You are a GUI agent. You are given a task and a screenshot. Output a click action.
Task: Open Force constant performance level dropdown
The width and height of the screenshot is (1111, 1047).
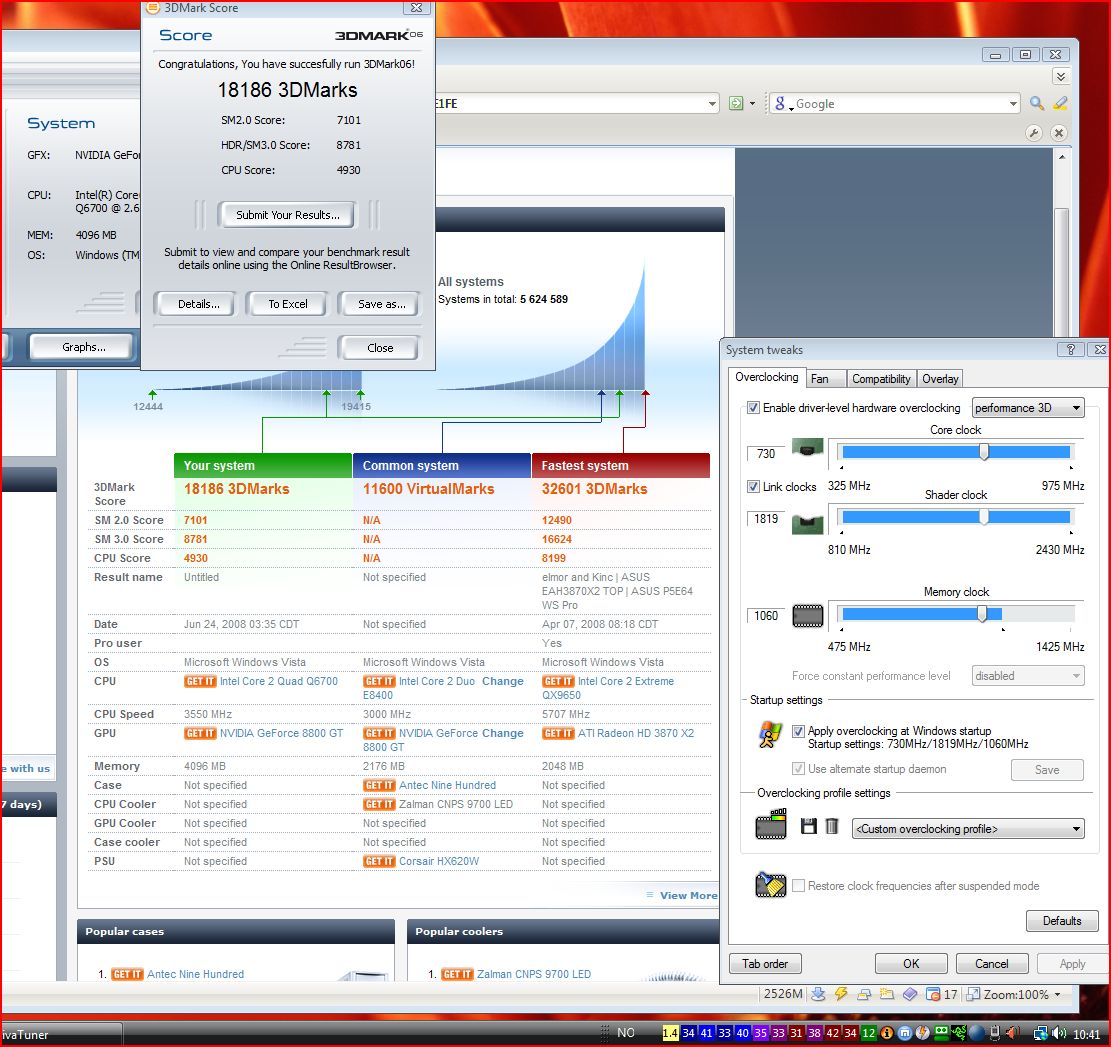(1028, 676)
